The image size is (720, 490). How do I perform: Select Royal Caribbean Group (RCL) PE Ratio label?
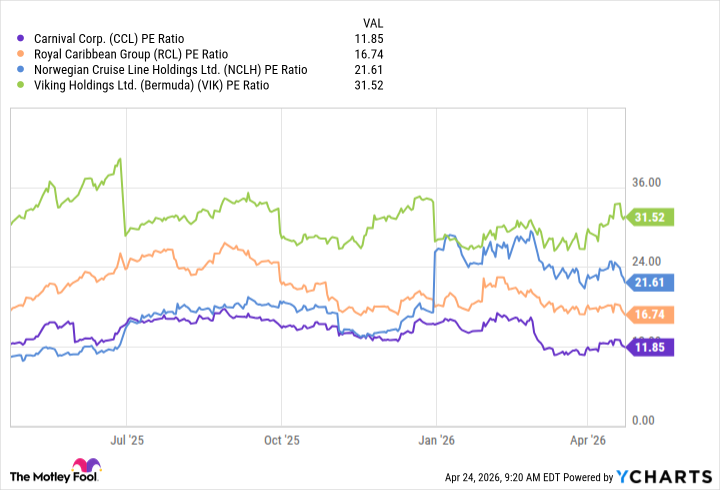click(129, 54)
